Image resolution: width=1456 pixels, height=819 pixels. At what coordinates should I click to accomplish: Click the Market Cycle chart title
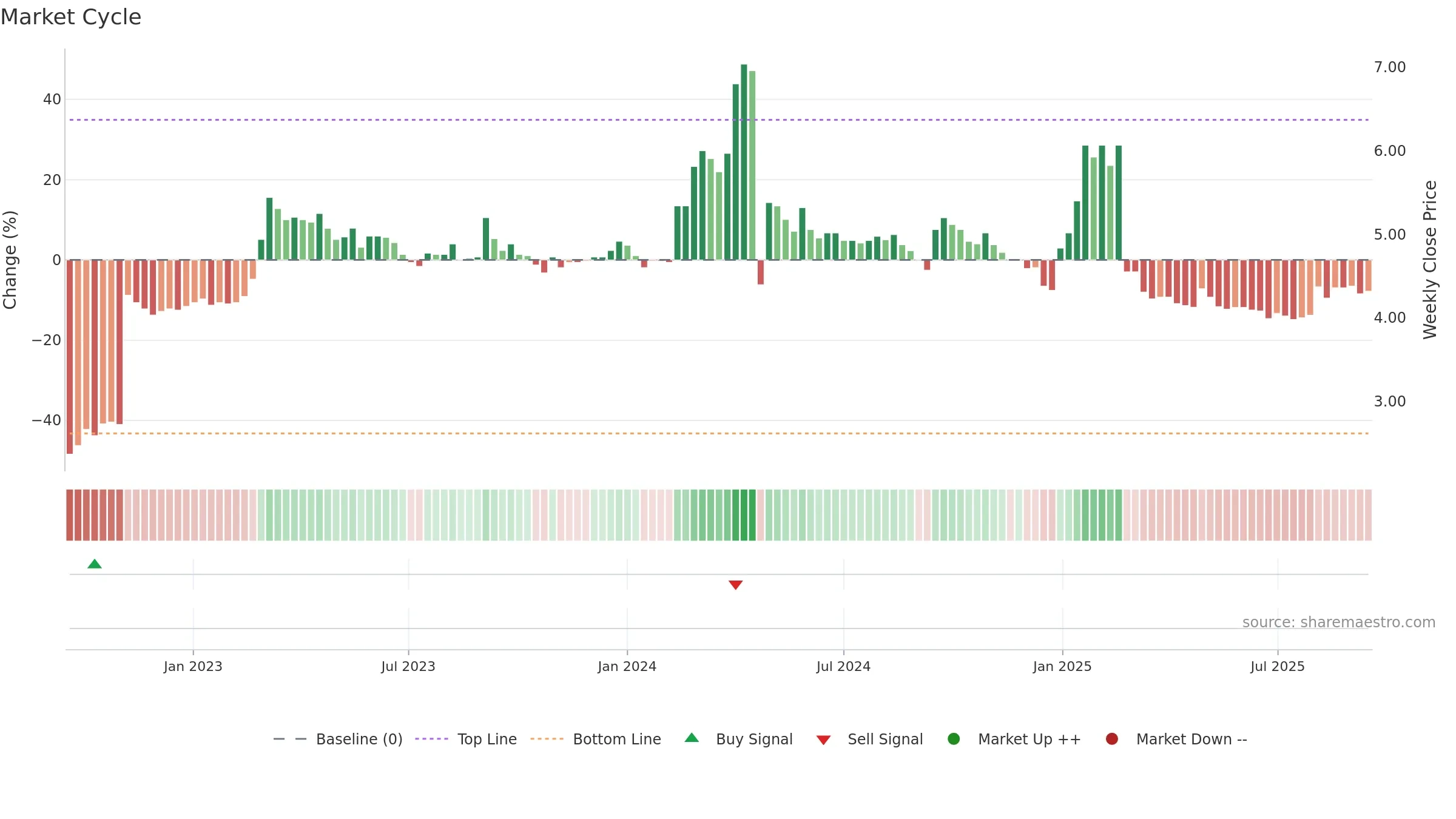coord(71,17)
